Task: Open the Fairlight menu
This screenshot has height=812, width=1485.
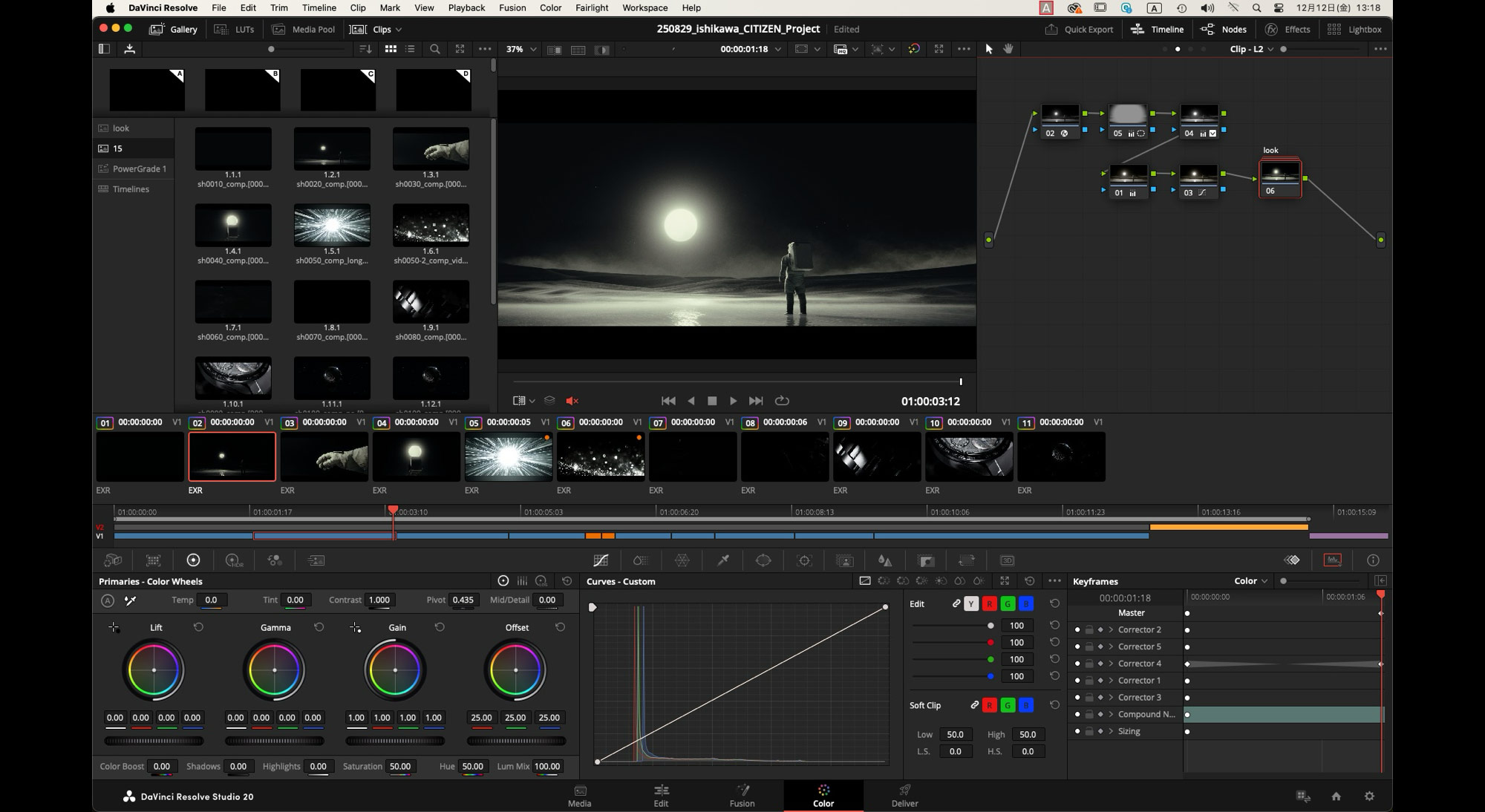Action: pyautogui.click(x=591, y=7)
